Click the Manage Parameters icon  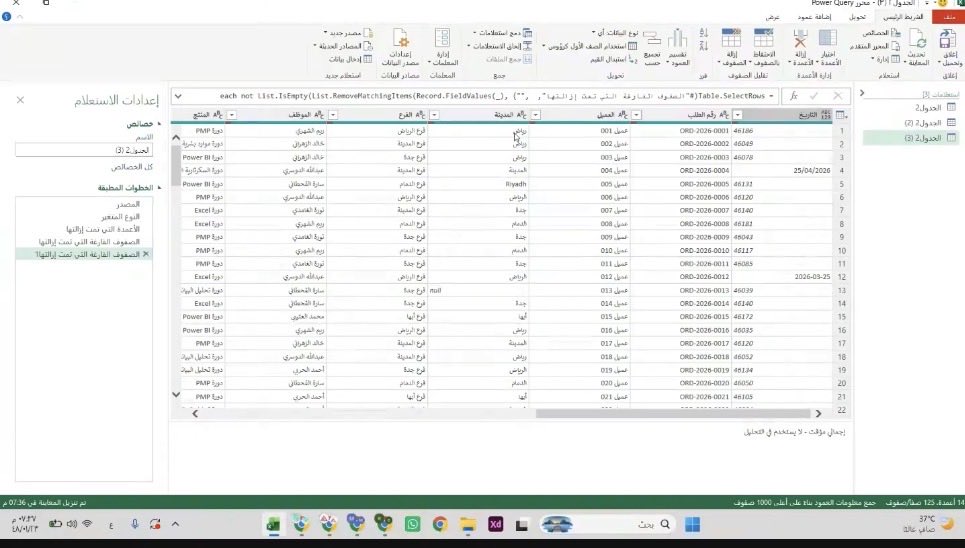point(442,38)
